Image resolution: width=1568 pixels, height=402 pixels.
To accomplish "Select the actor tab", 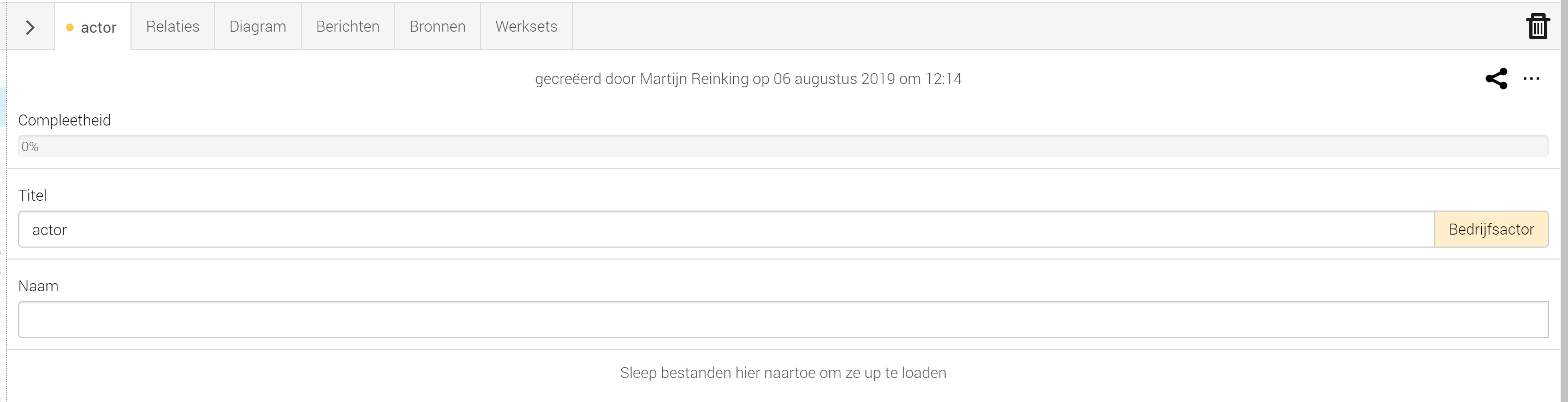I will tap(93, 27).
